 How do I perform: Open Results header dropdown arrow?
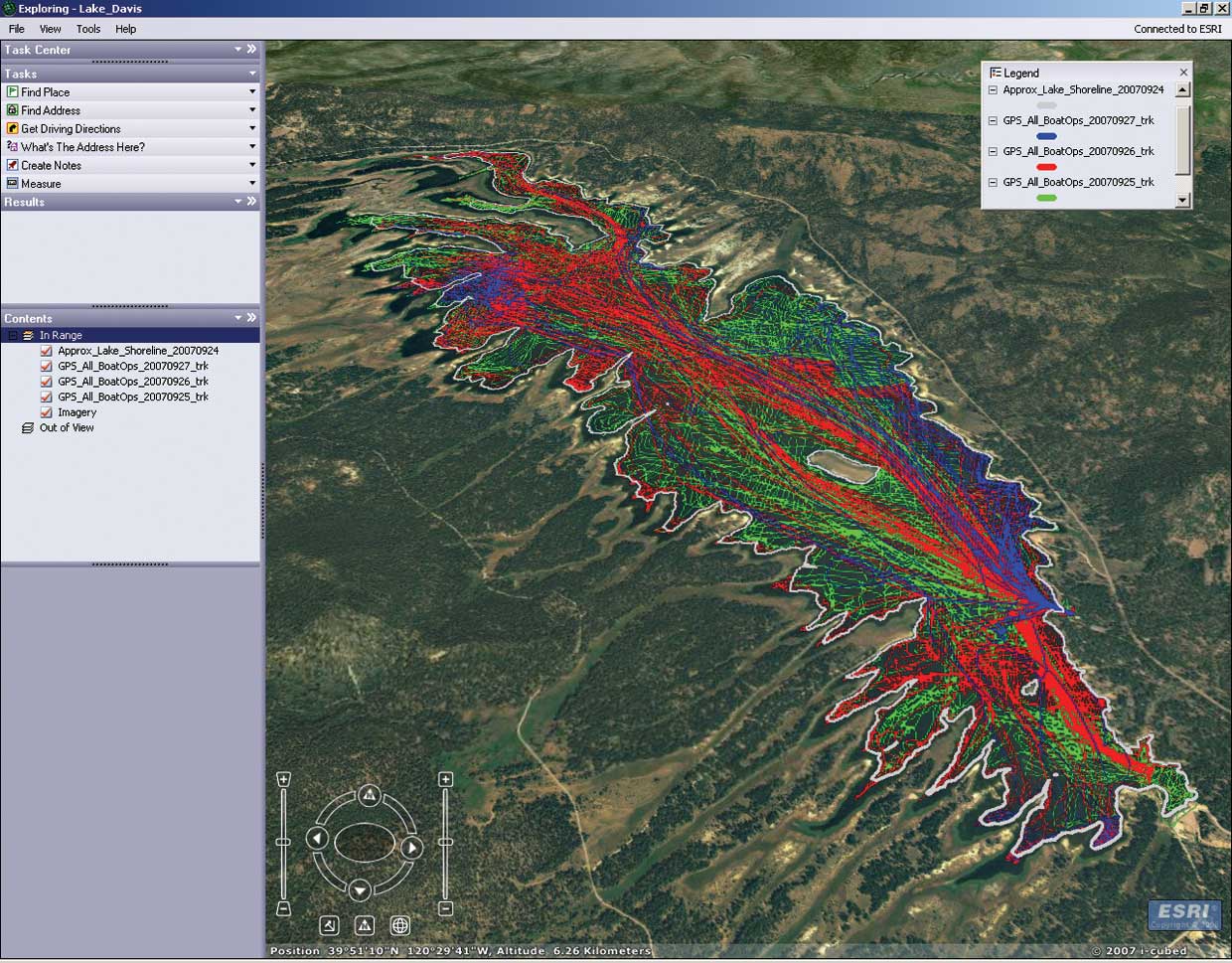coord(237,201)
